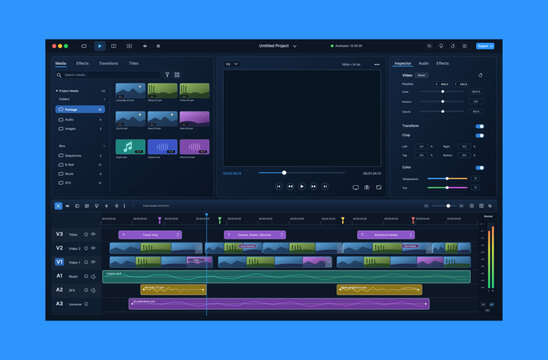
Task: Expand the Bins section in media sidebar
Action: pos(104,146)
